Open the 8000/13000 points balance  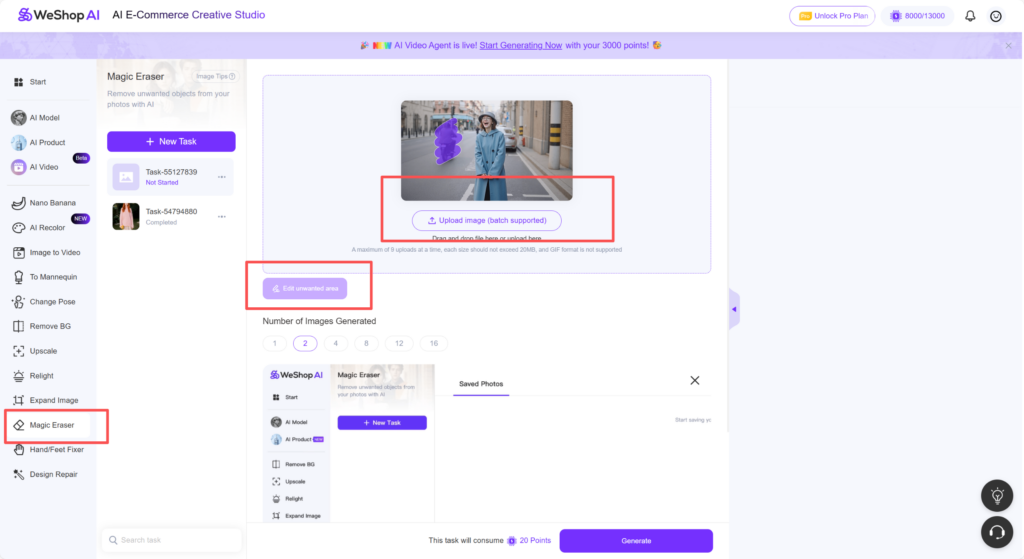click(918, 16)
